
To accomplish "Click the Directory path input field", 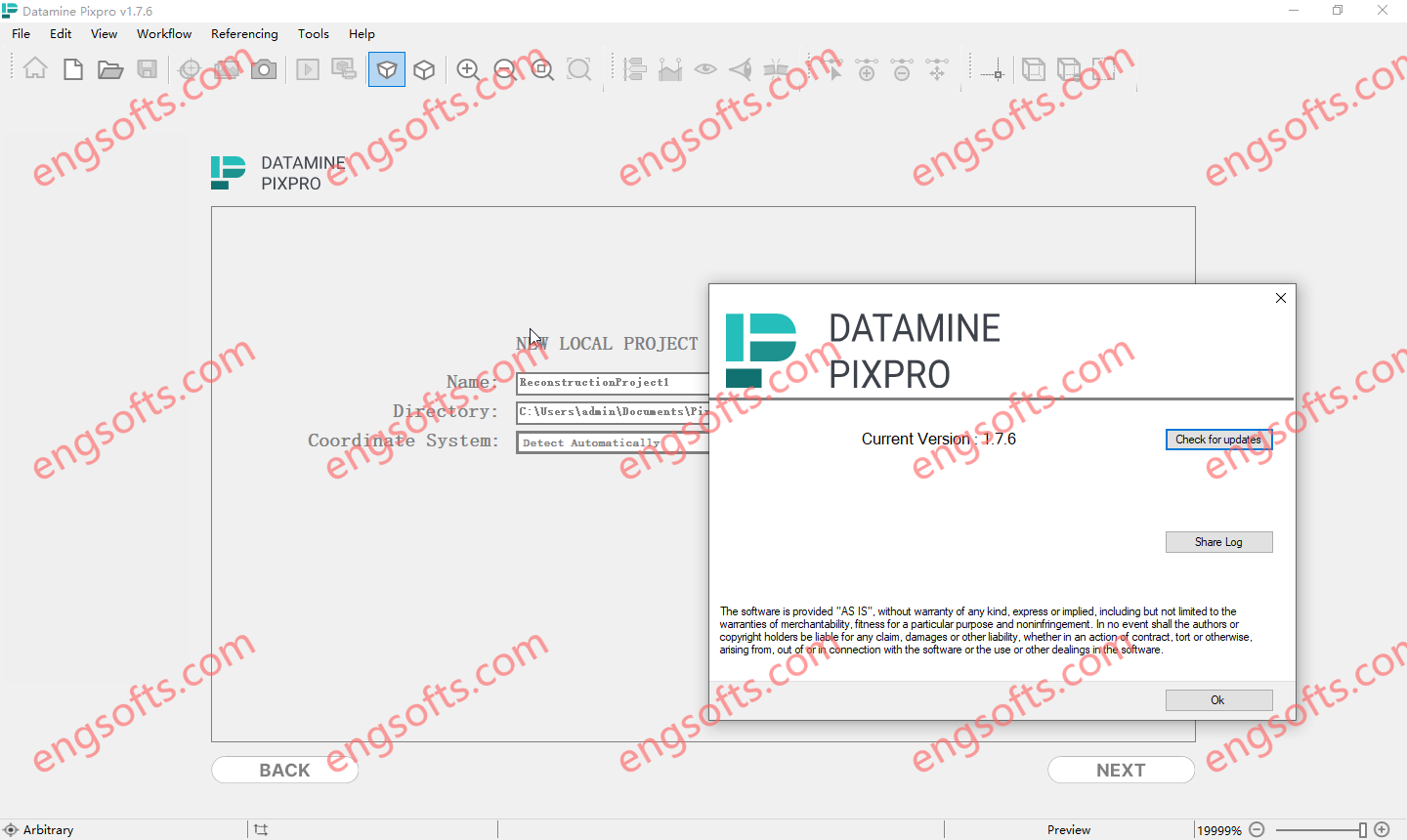I will pyautogui.click(x=613, y=412).
